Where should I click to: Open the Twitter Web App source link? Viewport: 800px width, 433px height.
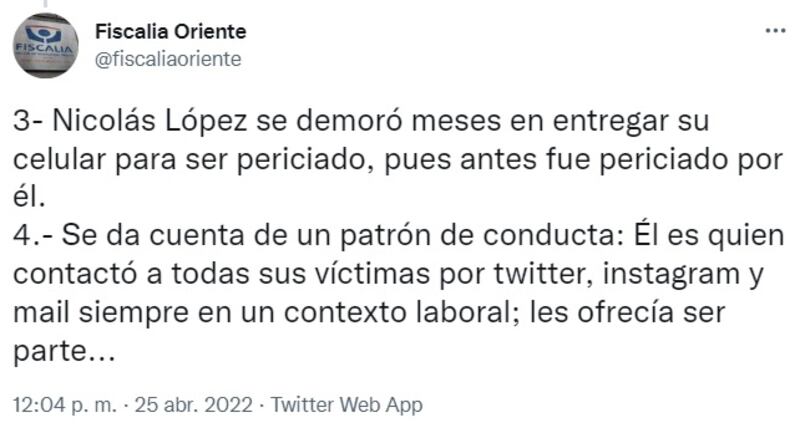pos(346,405)
